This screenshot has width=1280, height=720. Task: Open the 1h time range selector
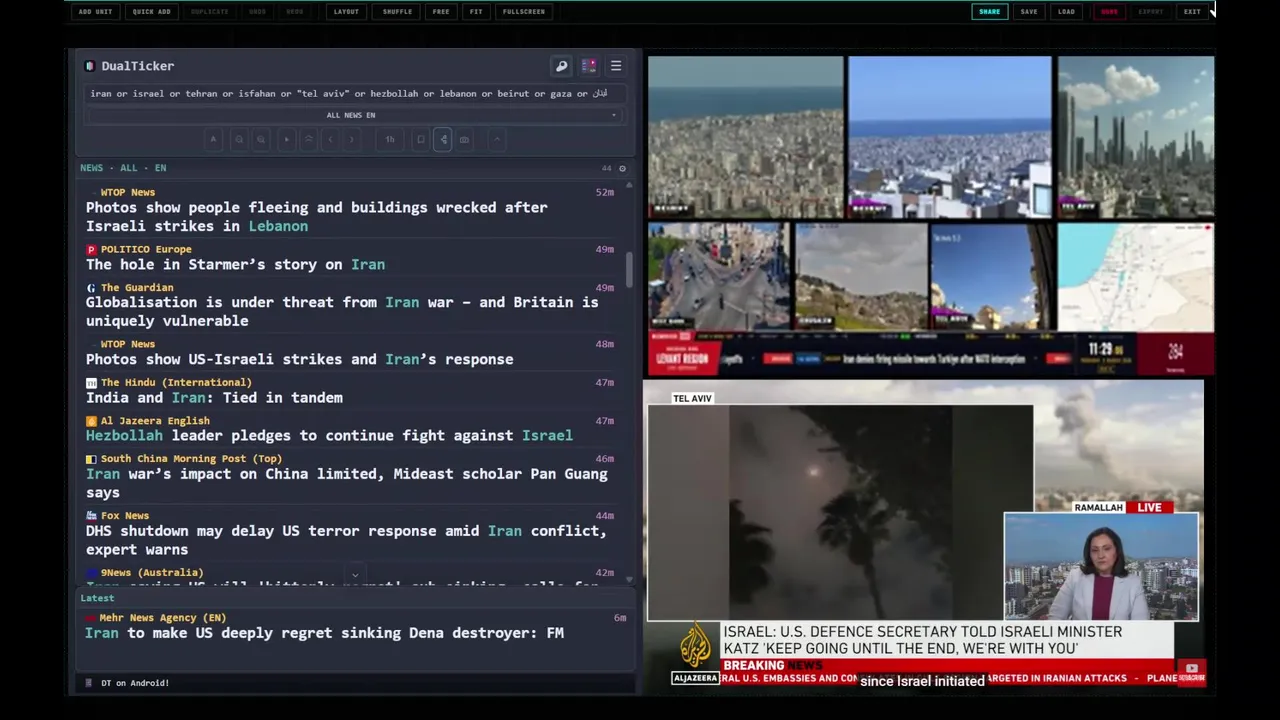[x=390, y=140]
